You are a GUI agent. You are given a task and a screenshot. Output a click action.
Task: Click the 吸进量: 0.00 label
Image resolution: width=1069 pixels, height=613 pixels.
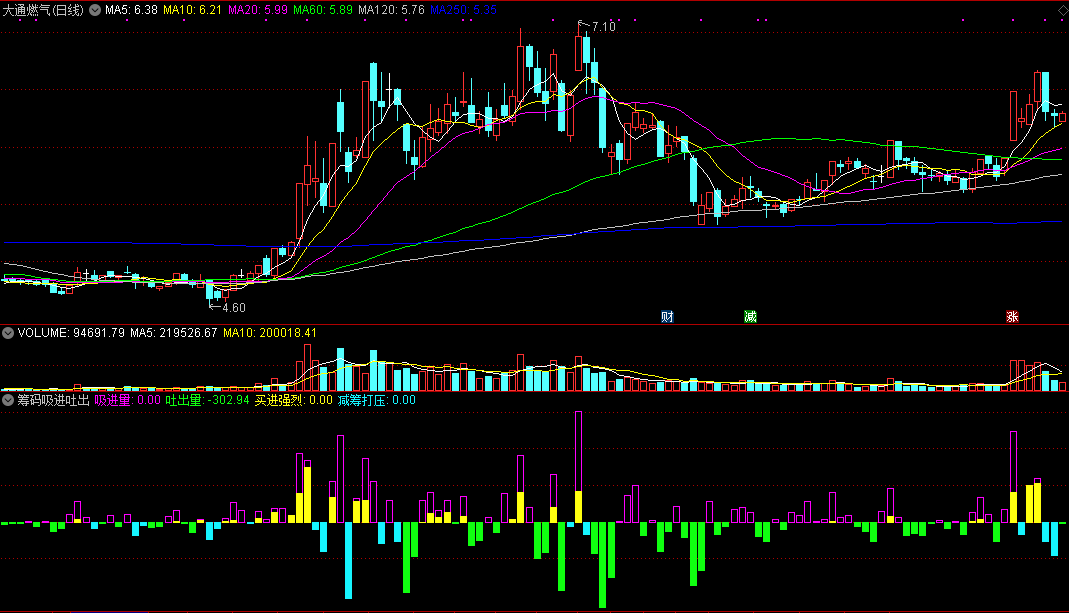pyautogui.click(x=127, y=400)
